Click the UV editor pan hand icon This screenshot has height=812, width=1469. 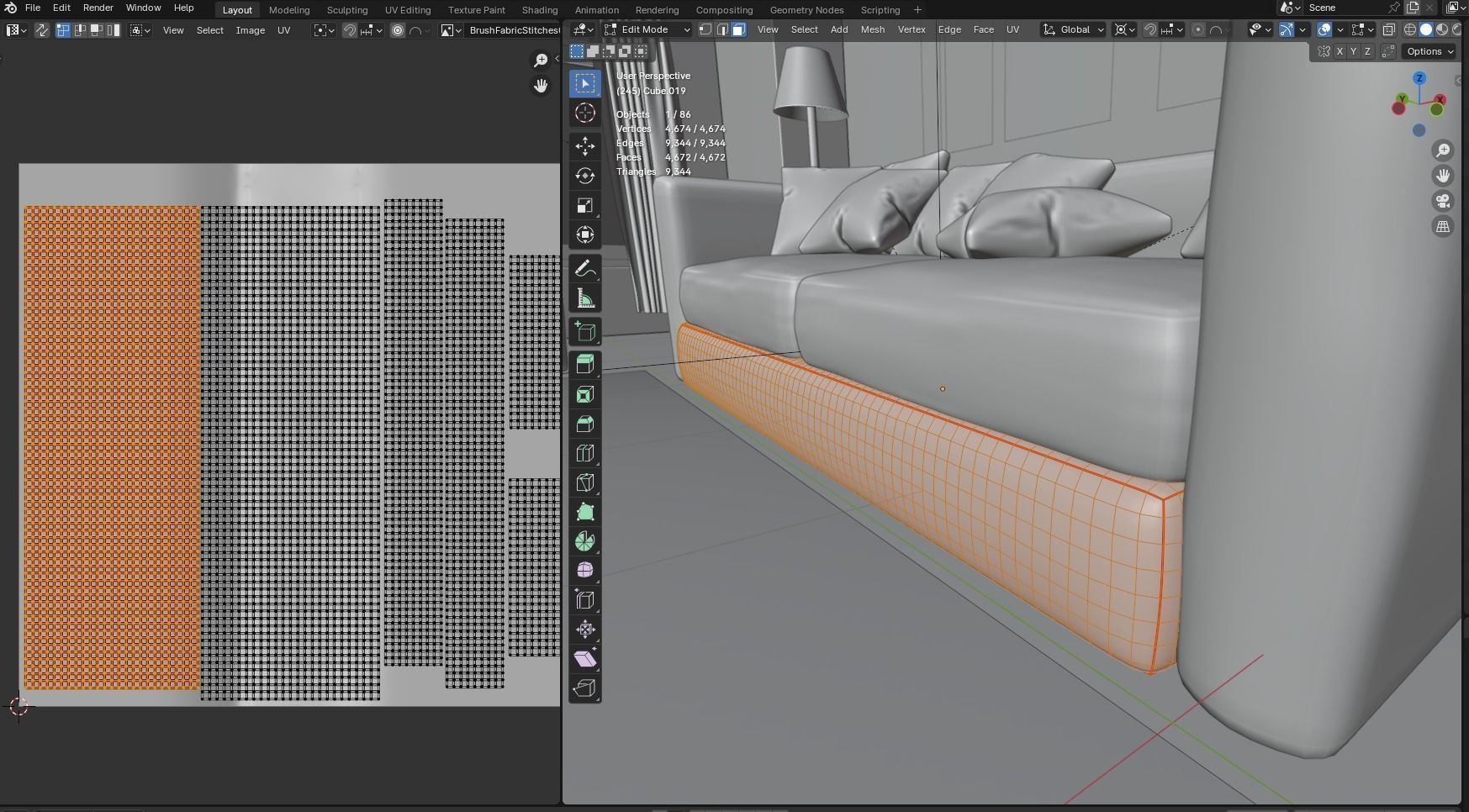tap(541, 86)
